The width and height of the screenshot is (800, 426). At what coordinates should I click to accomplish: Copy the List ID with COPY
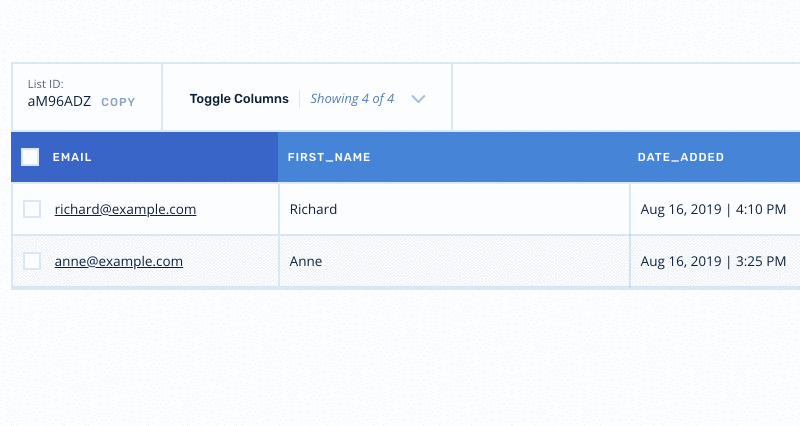click(118, 102)
